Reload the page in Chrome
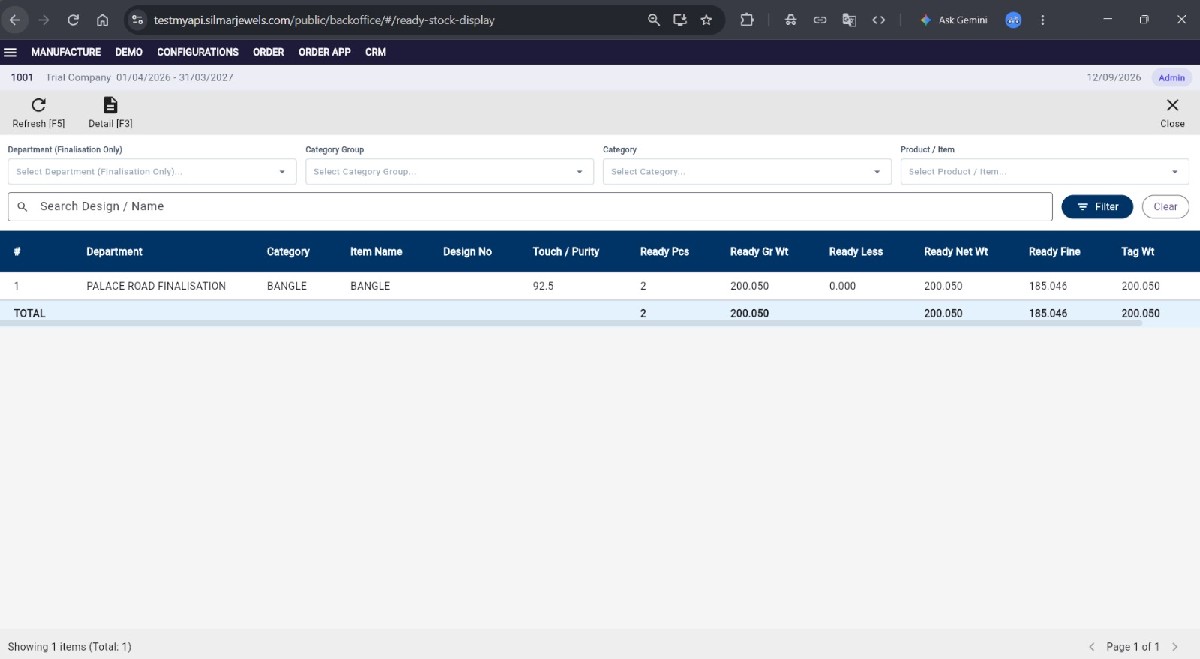 tap(73, 20)
